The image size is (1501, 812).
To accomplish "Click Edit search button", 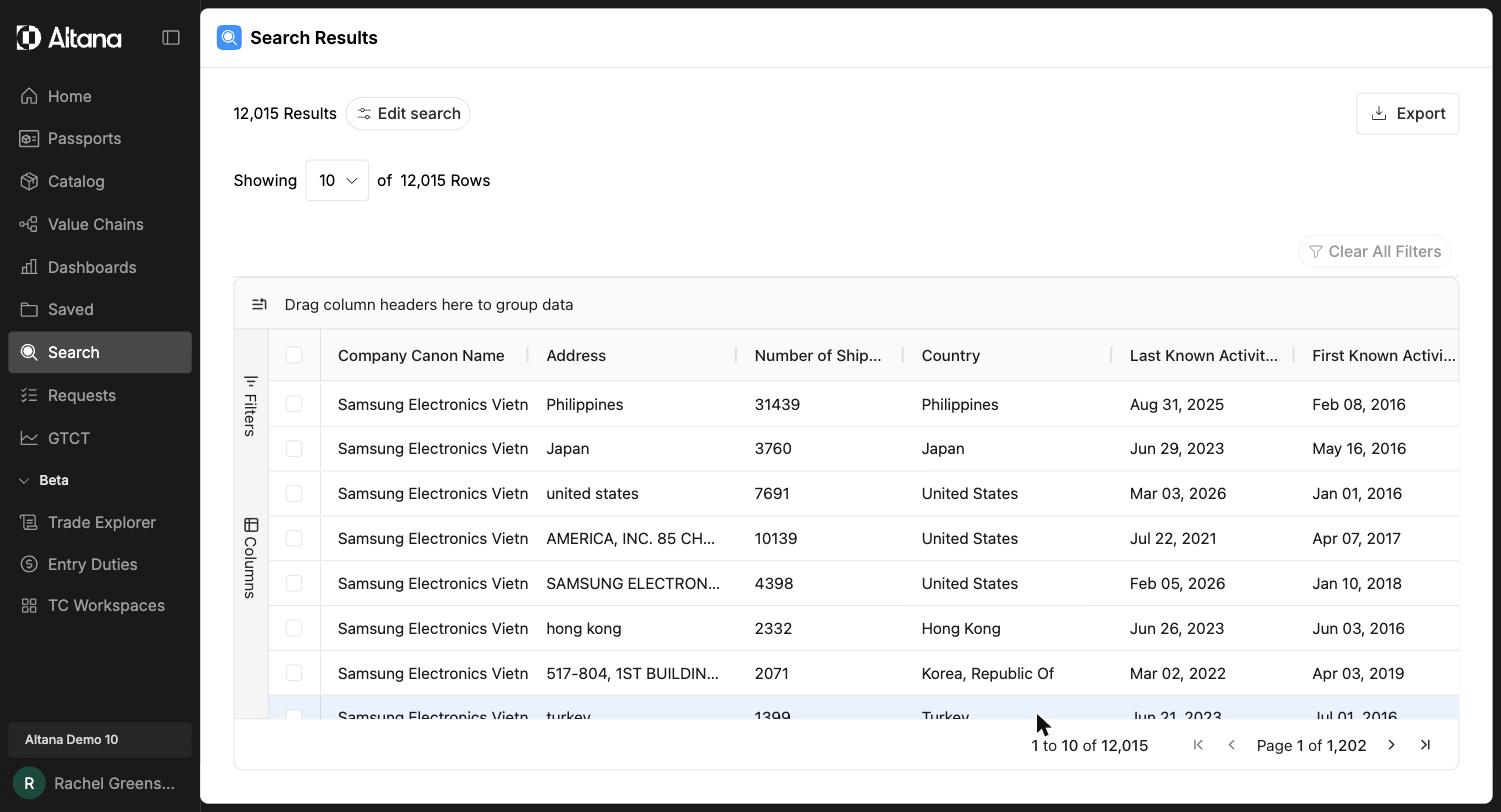I will 408,113.
